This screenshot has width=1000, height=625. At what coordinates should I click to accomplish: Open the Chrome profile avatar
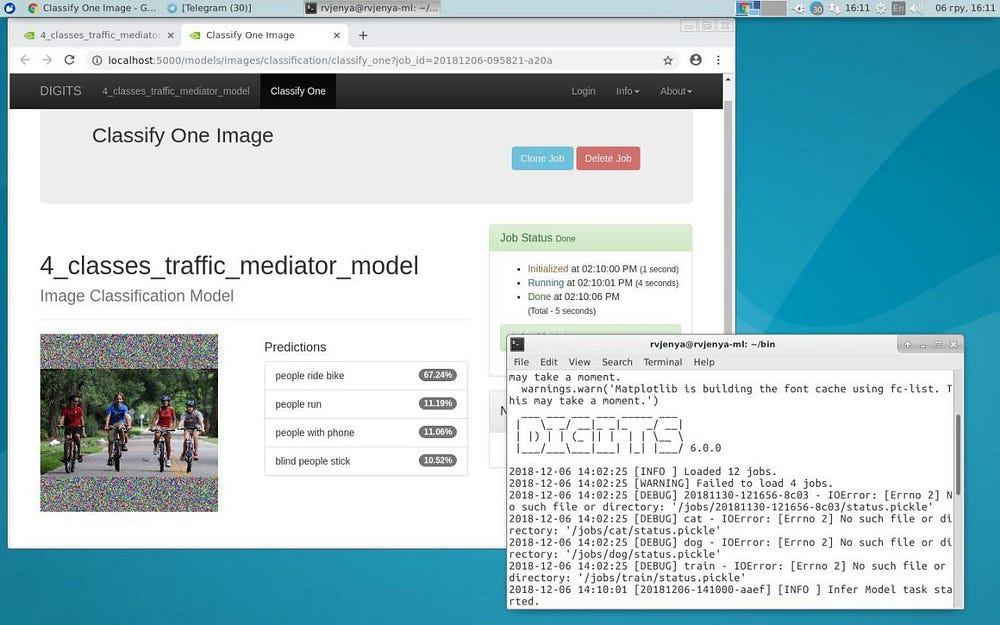coord(696,60)
